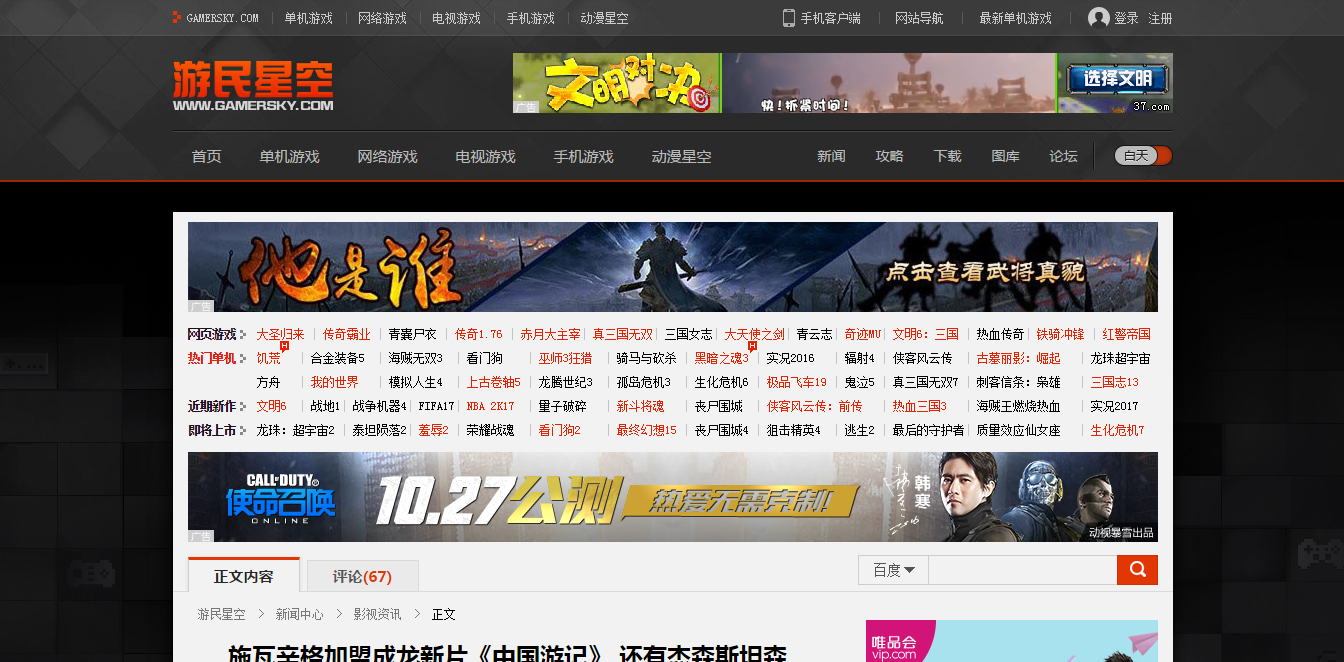The width and height of the screenshot is (1344, 662).
Task: Click the 文明对决 top banner ad
Action: 842,83
